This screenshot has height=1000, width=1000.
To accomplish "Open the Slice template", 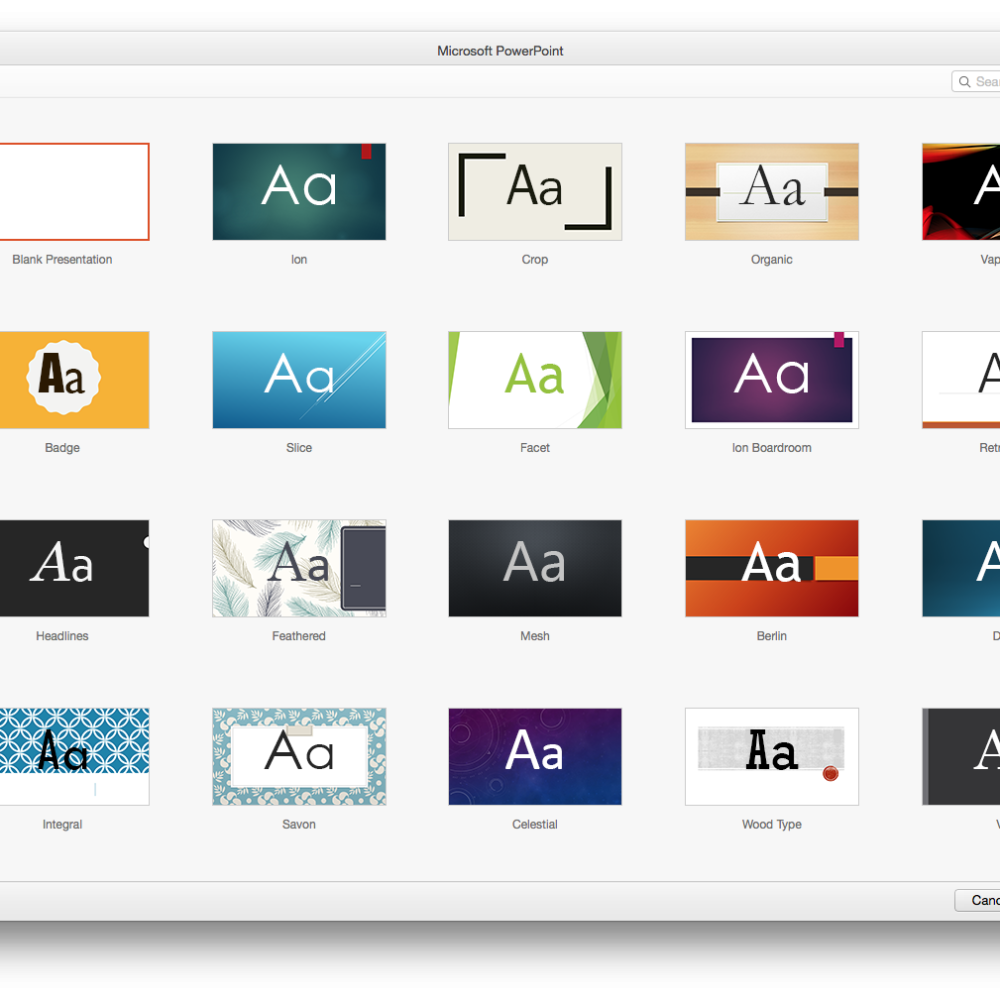I will pyautogui.click(x=298, y=379).
